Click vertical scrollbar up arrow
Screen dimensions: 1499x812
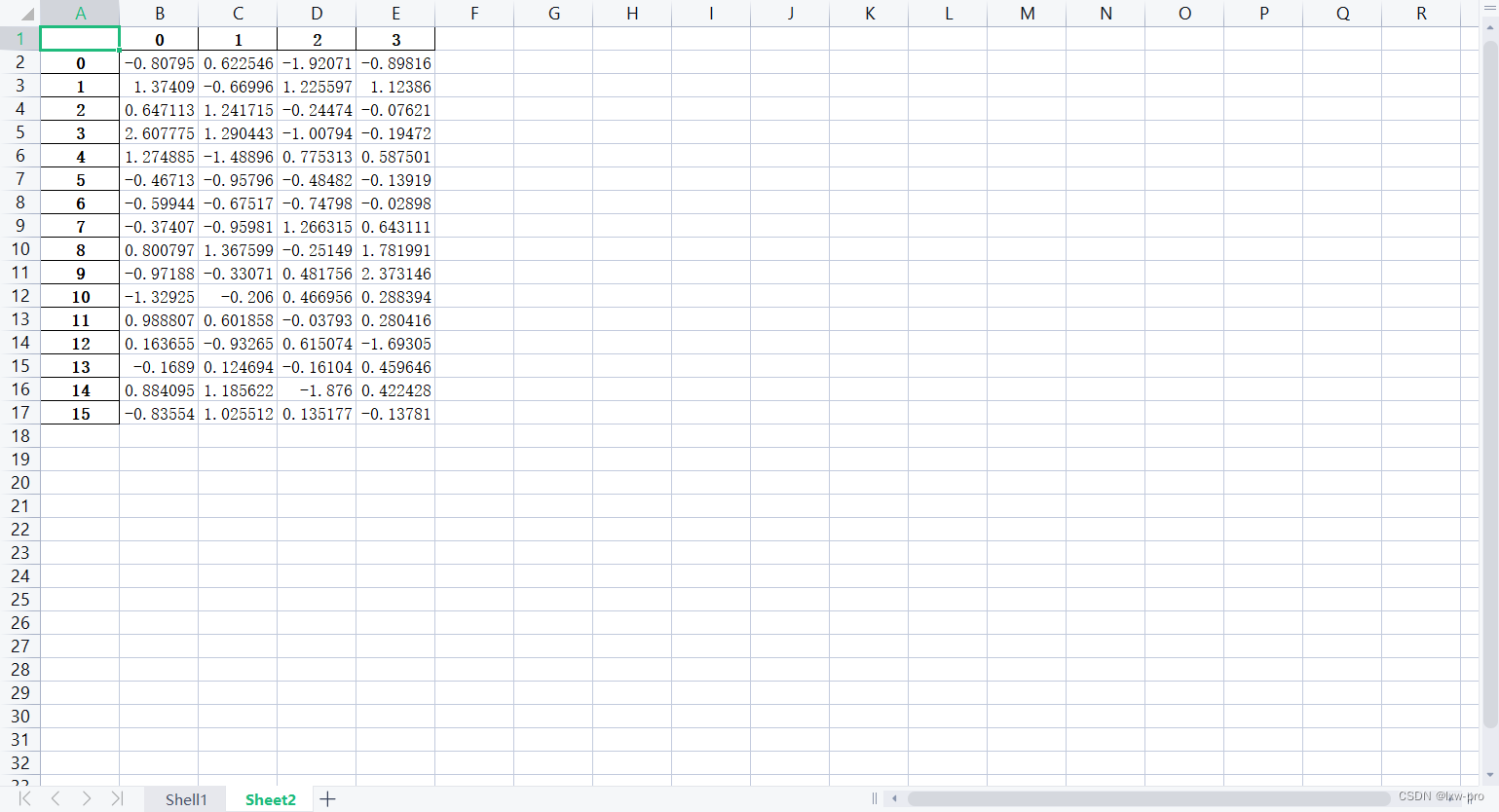(1489, 28)
